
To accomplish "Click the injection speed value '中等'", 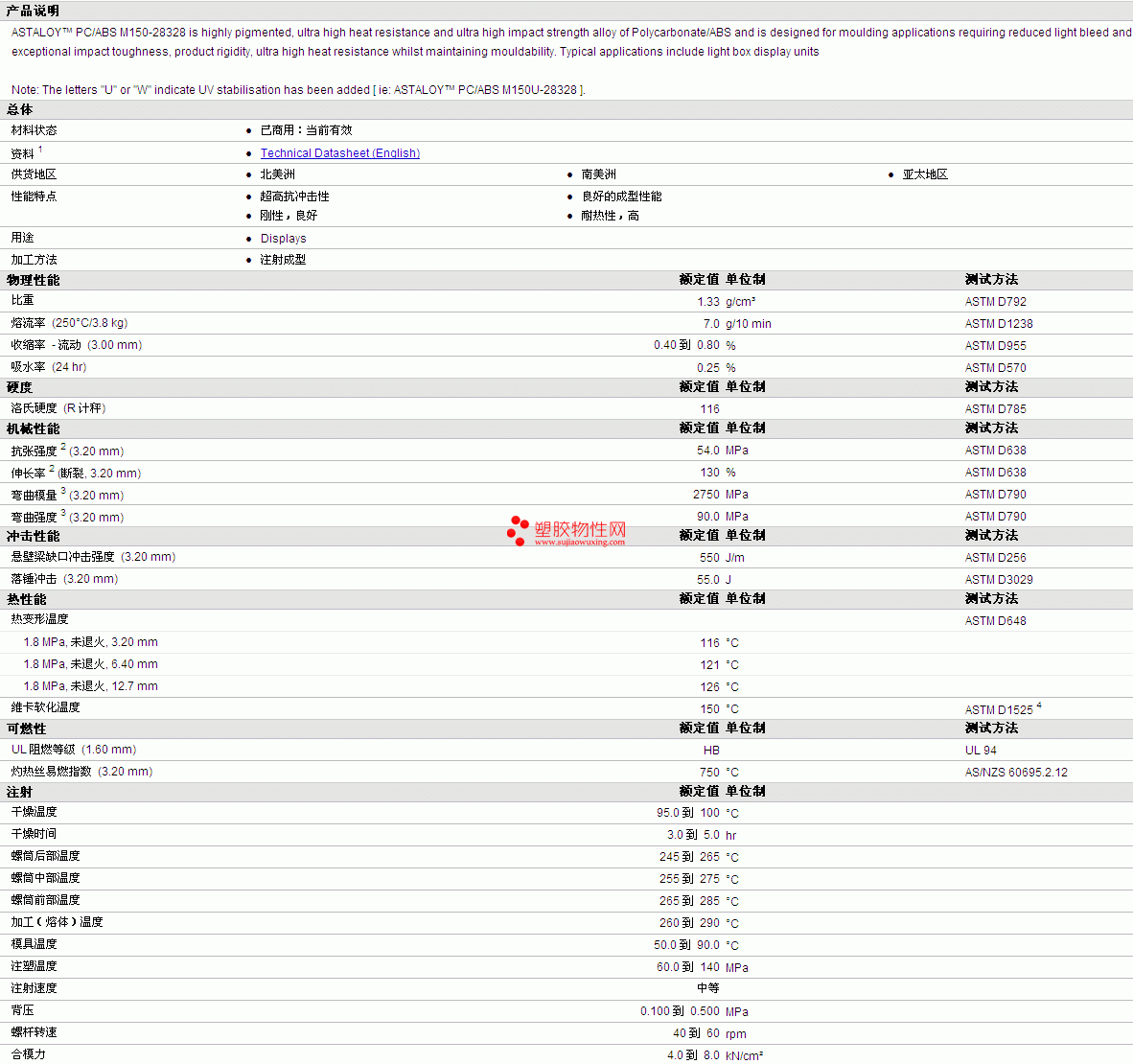I will click(x=708, y=988).
